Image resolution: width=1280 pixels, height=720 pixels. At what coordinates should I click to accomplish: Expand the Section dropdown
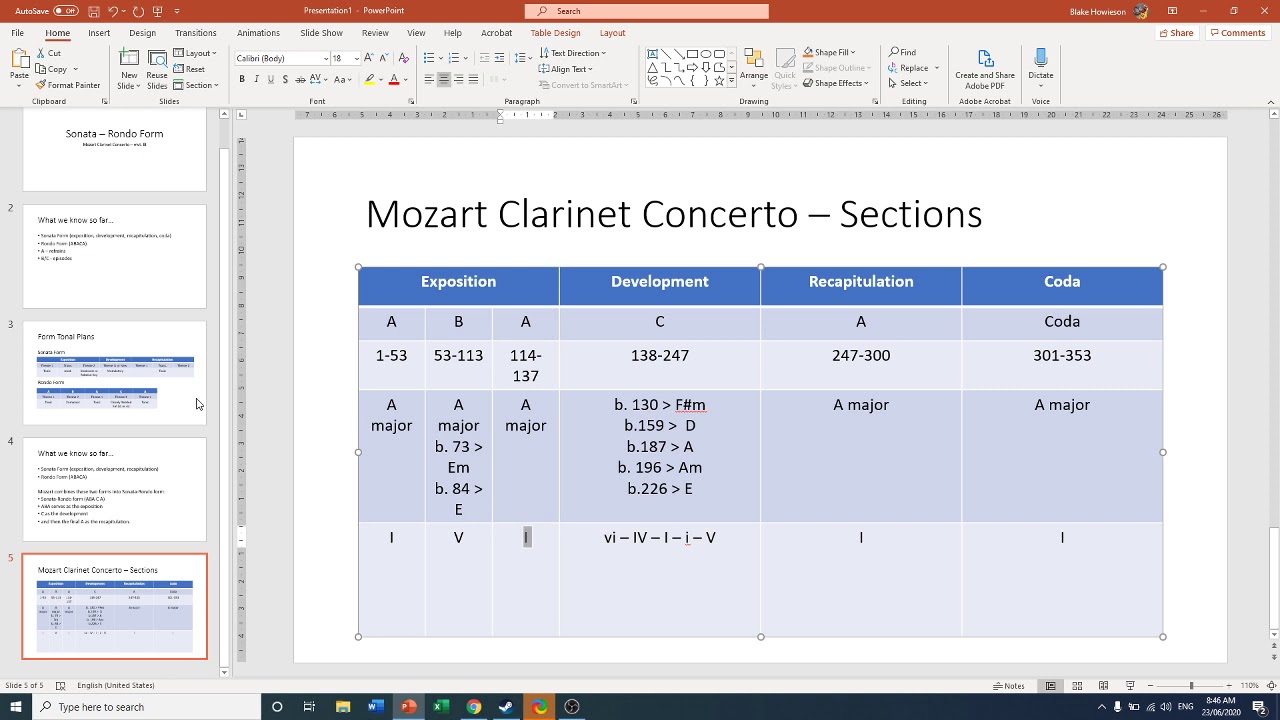[196, 85]
